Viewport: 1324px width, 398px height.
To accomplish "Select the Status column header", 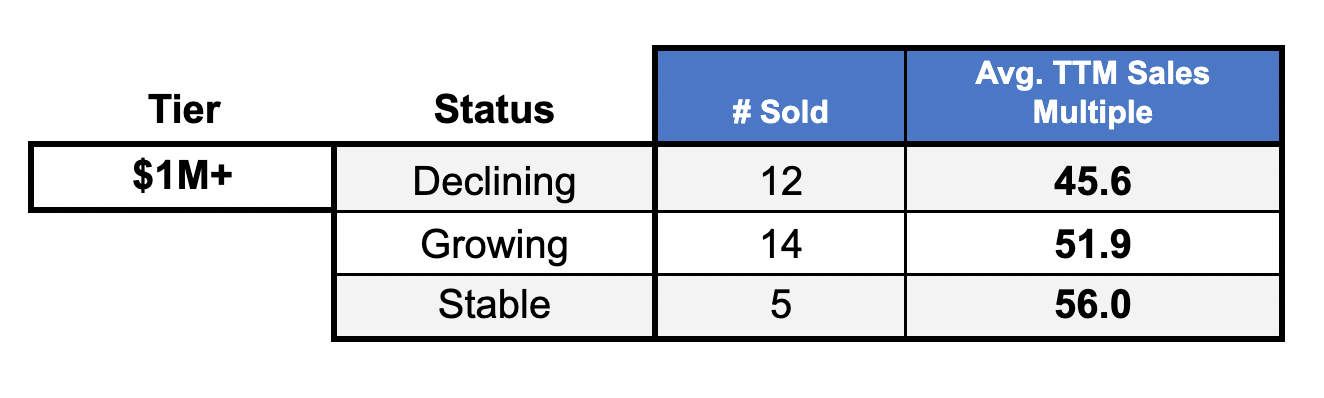I will pos(494,108).
